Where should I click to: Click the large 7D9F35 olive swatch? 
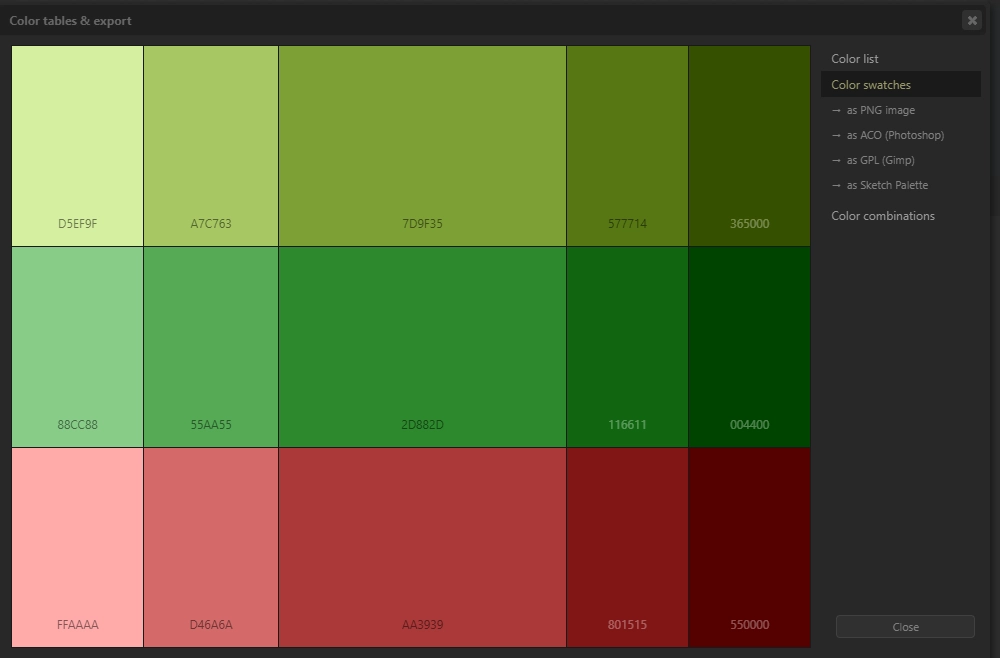(x=422, y=146)
